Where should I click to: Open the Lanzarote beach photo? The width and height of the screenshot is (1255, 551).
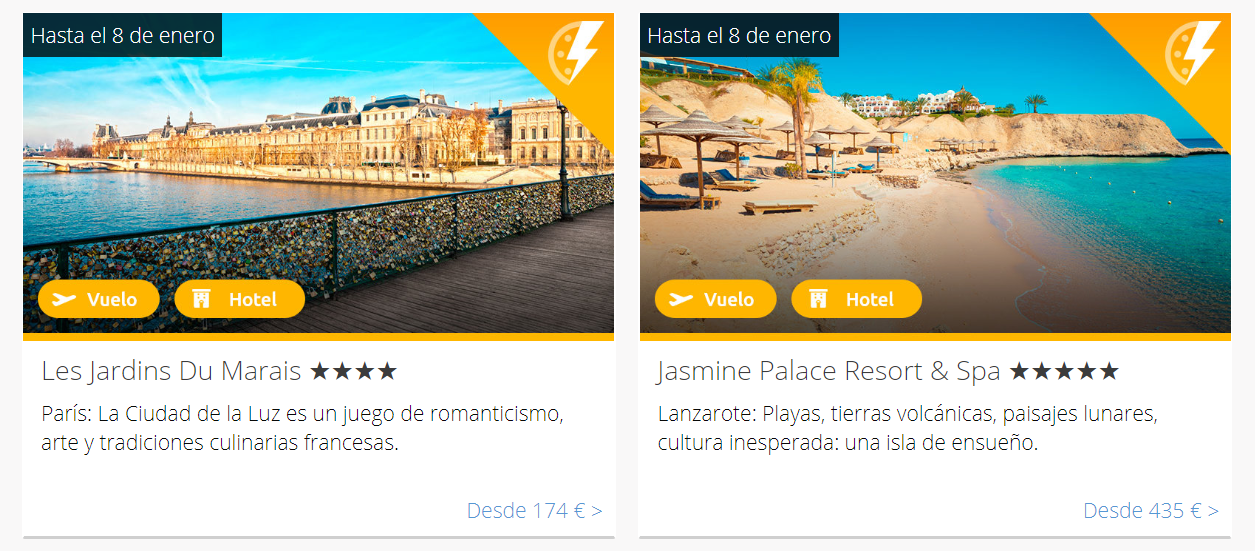pyautogui.click(x=935, y=173)
